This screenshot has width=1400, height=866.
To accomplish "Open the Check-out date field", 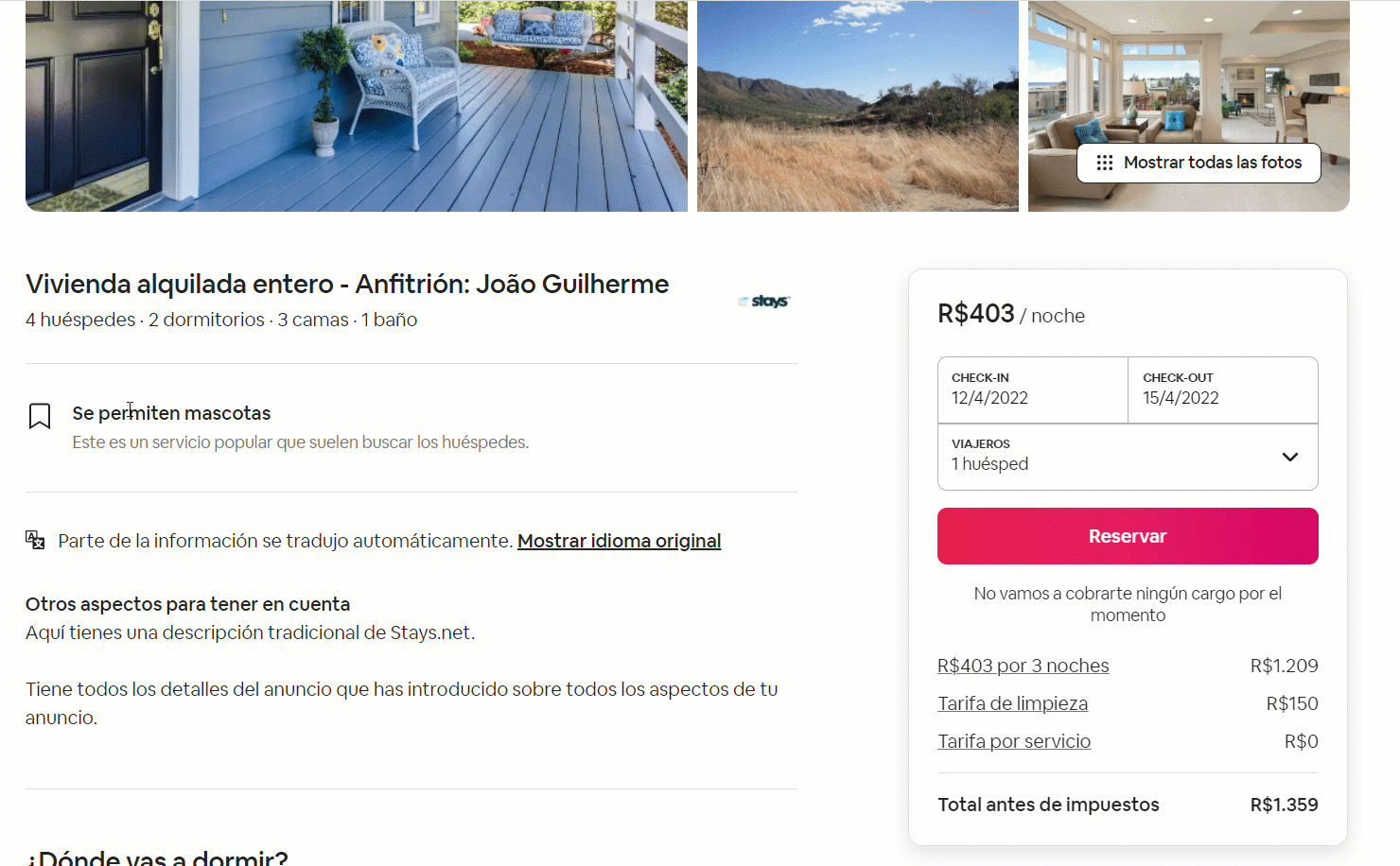I will [1223, 390].
